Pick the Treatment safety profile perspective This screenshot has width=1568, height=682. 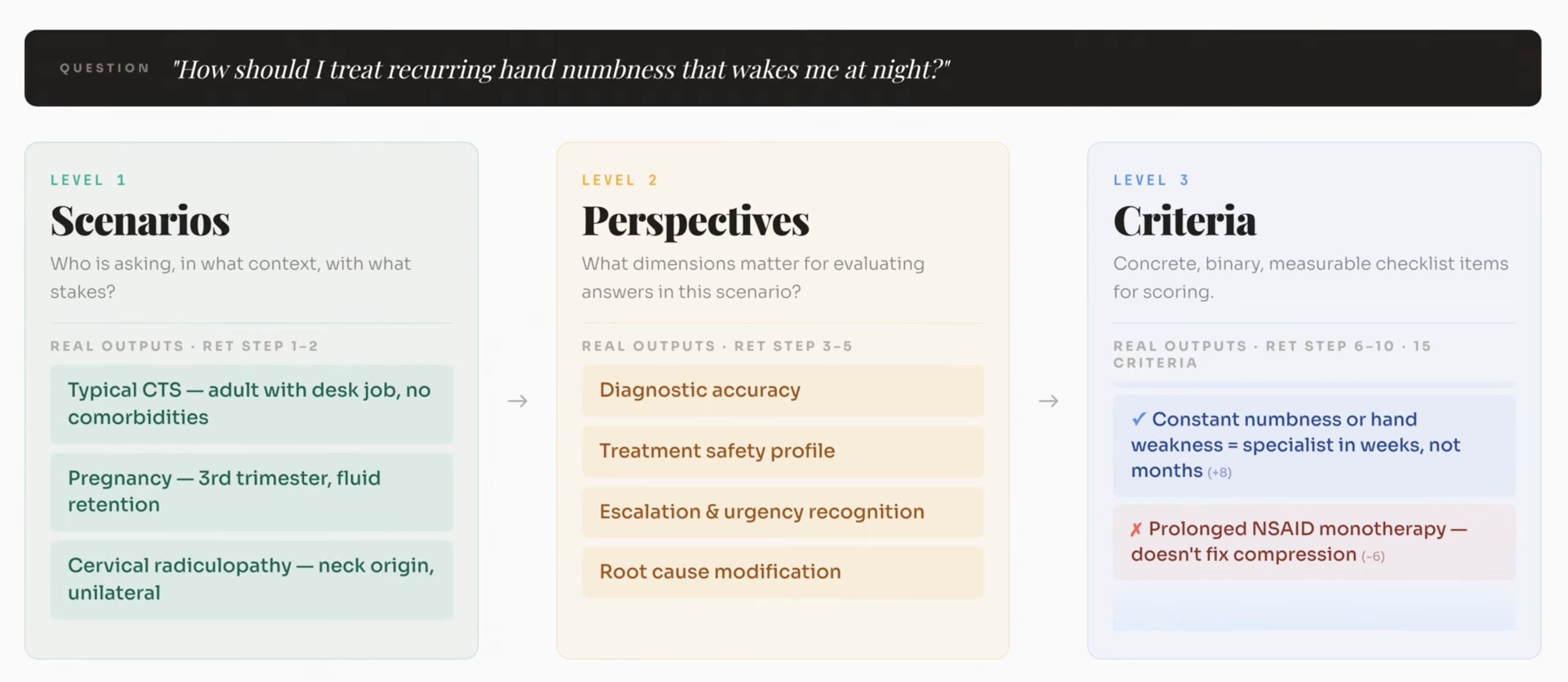(x=782, y=451)
